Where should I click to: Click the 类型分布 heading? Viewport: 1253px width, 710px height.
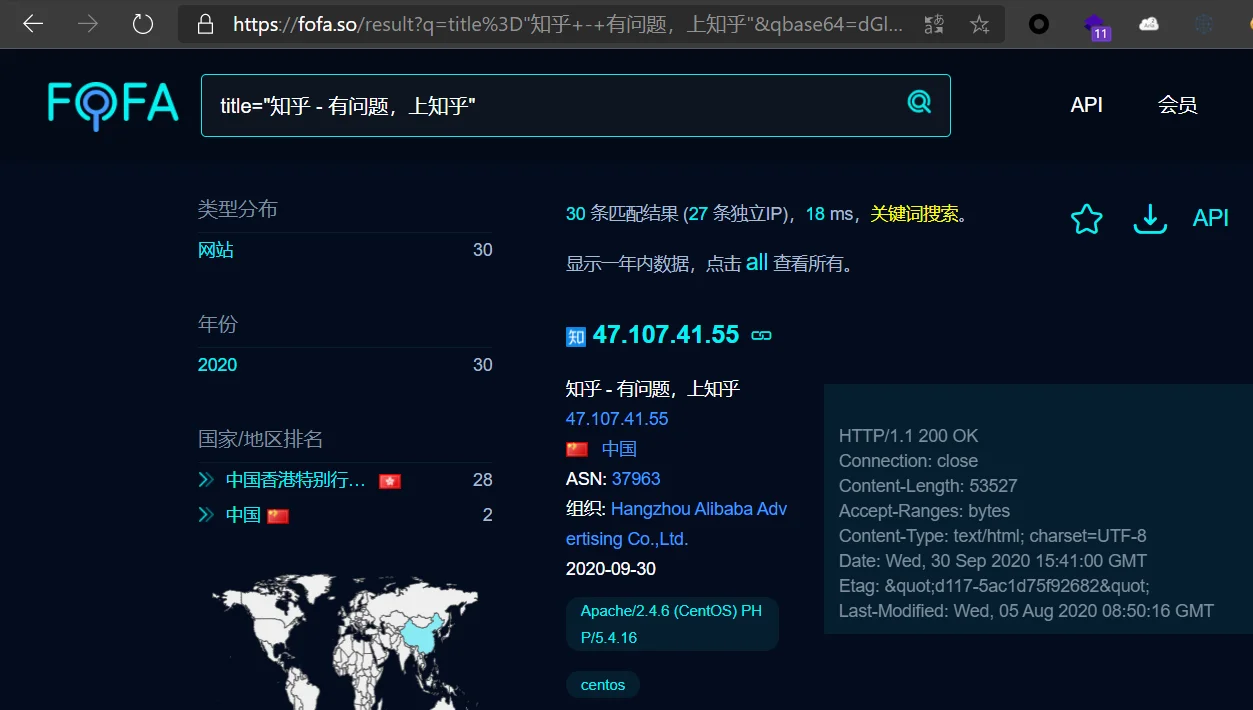point(238,209)
